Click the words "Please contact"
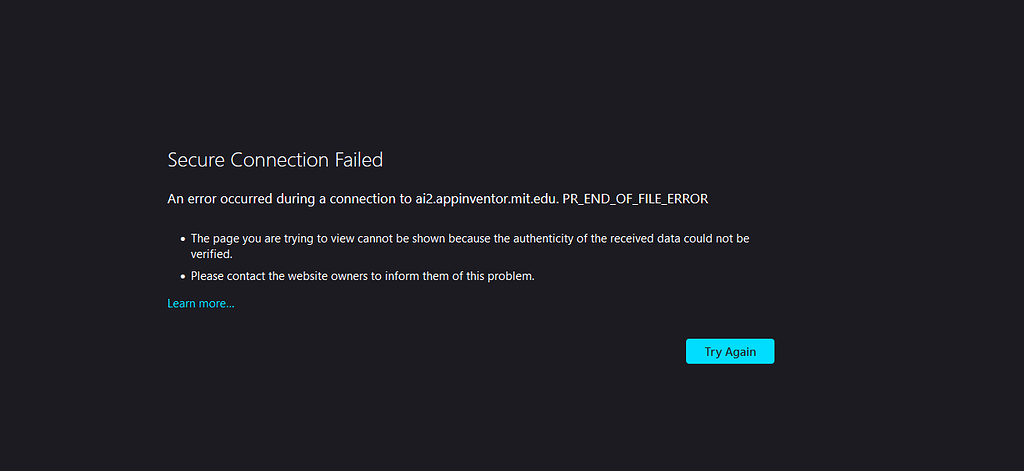 tap(226, 276)
